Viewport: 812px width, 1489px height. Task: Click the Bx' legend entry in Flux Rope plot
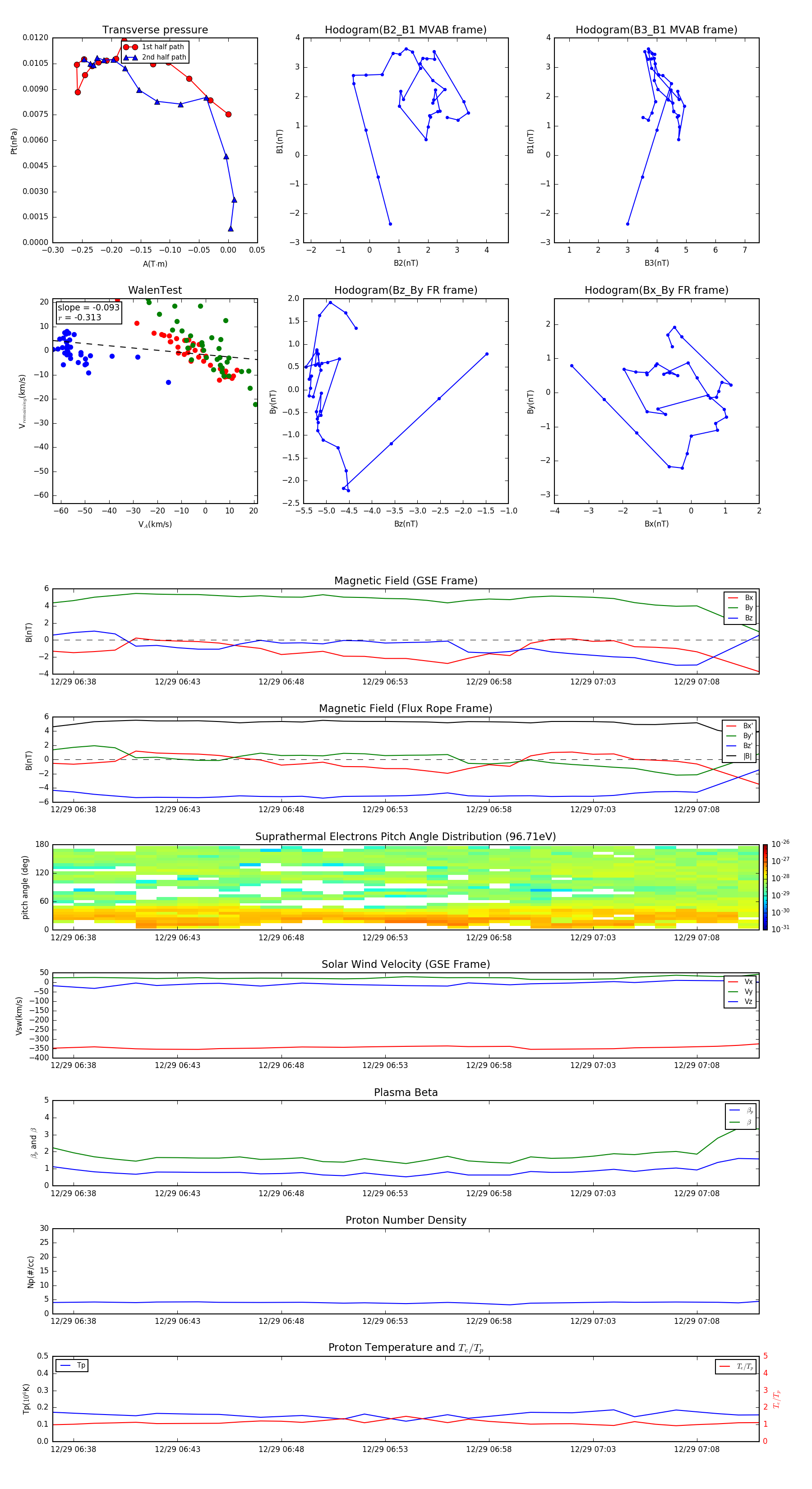tap(739, 726)
